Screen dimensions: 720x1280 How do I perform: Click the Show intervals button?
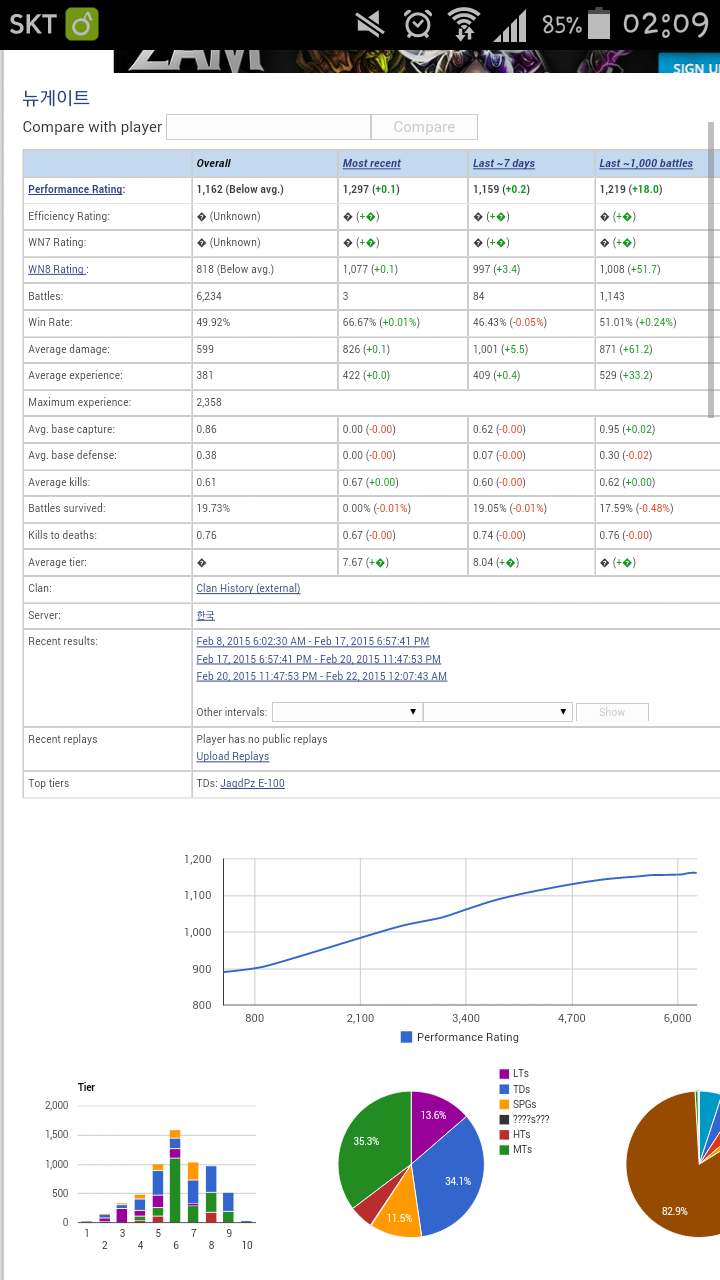tap(612, 712)
